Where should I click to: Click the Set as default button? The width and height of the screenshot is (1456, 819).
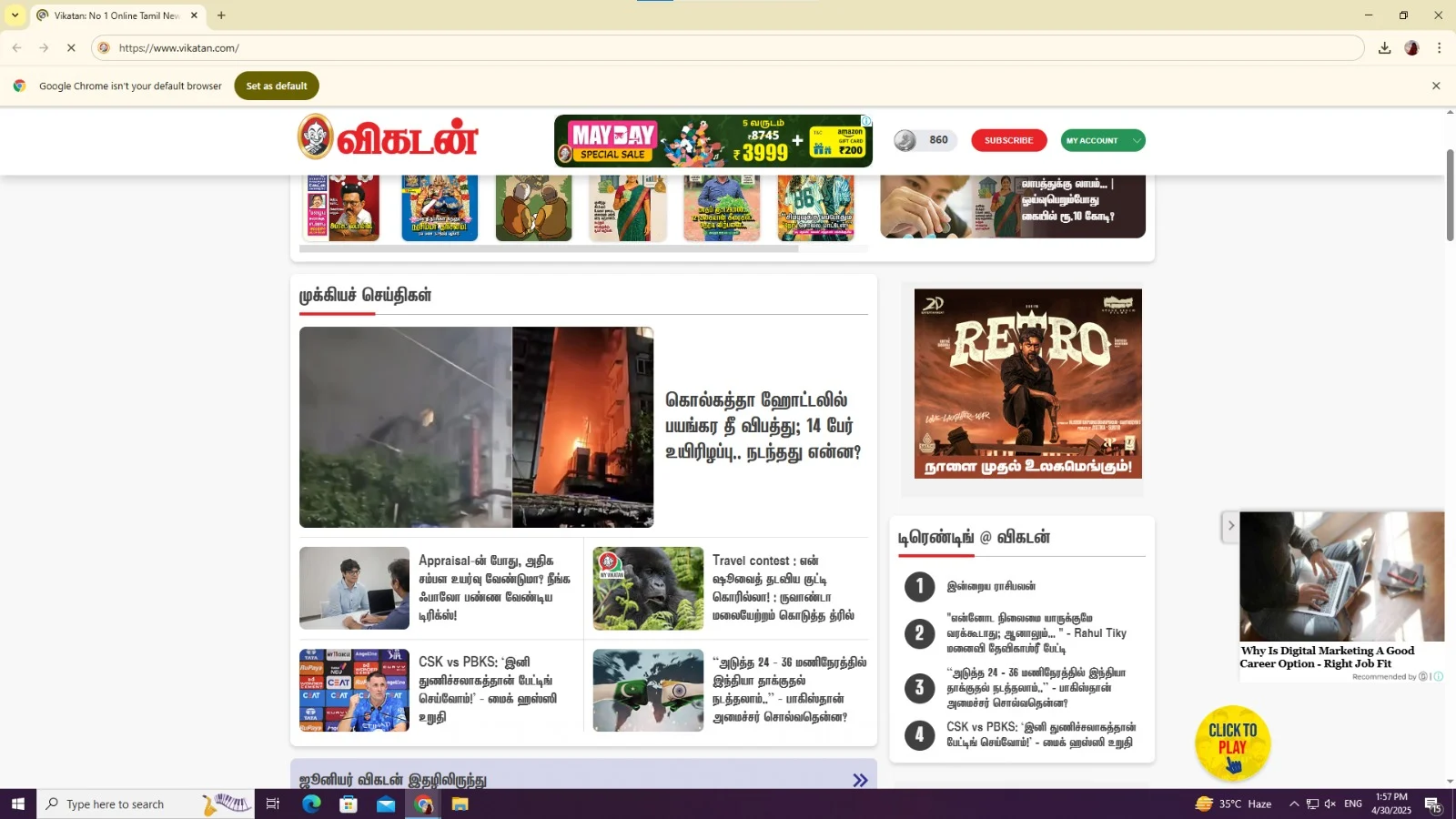point(277,86)
